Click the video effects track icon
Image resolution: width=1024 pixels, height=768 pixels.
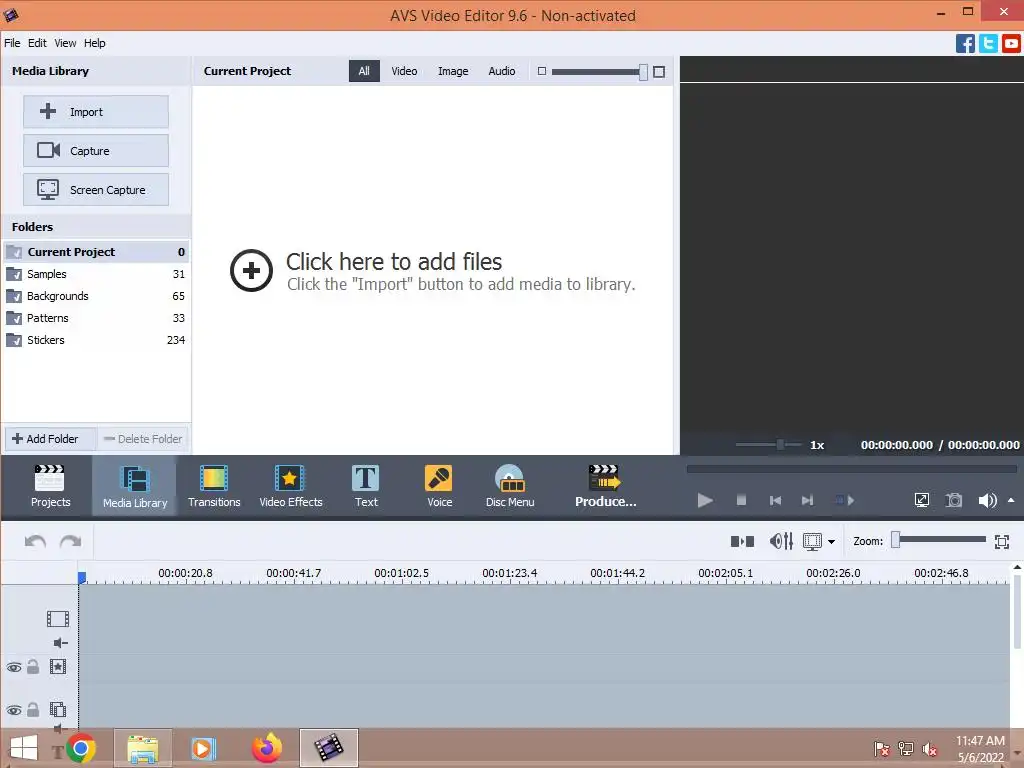coord(58,667)
